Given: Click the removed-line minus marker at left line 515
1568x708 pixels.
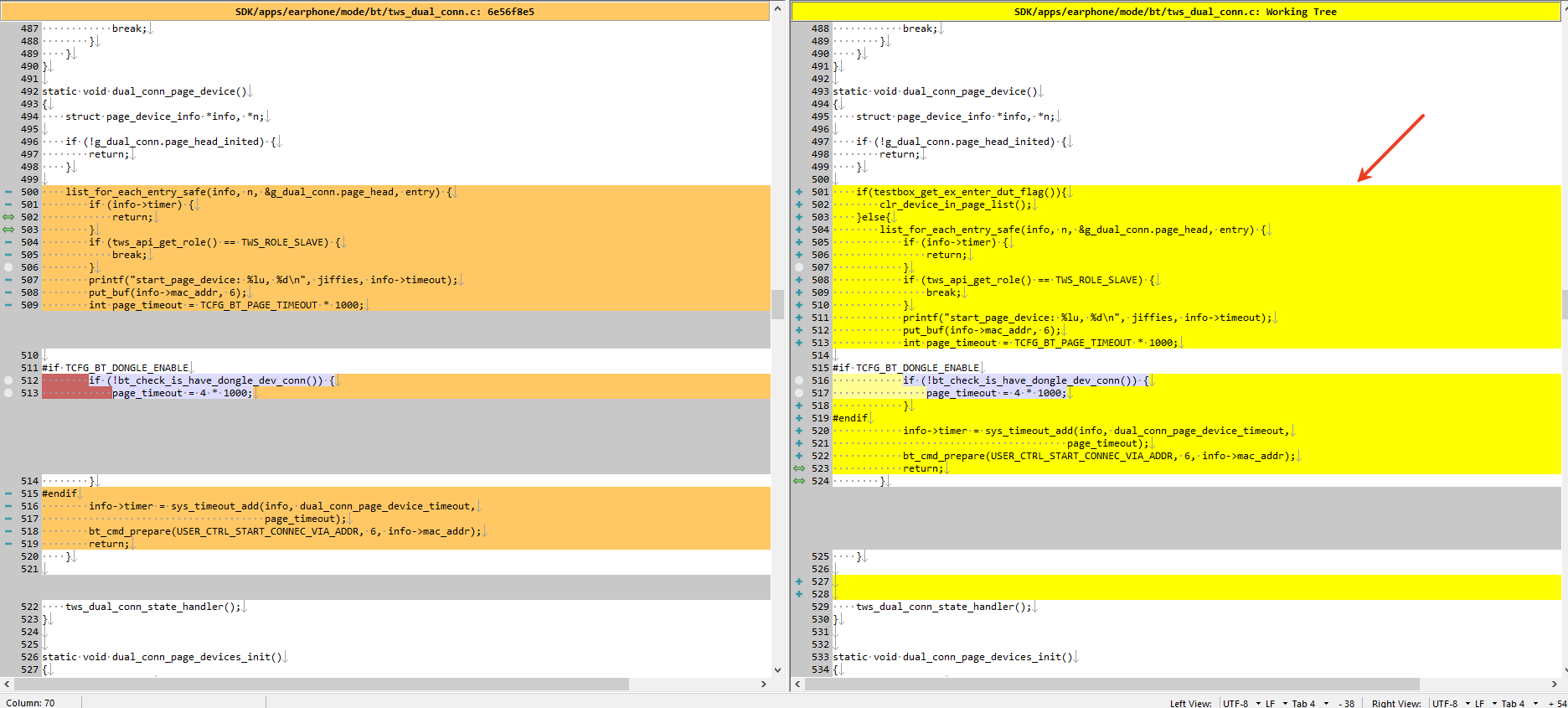Looking at the screenshot, I should pyautogui.click(x=8, y=494).
